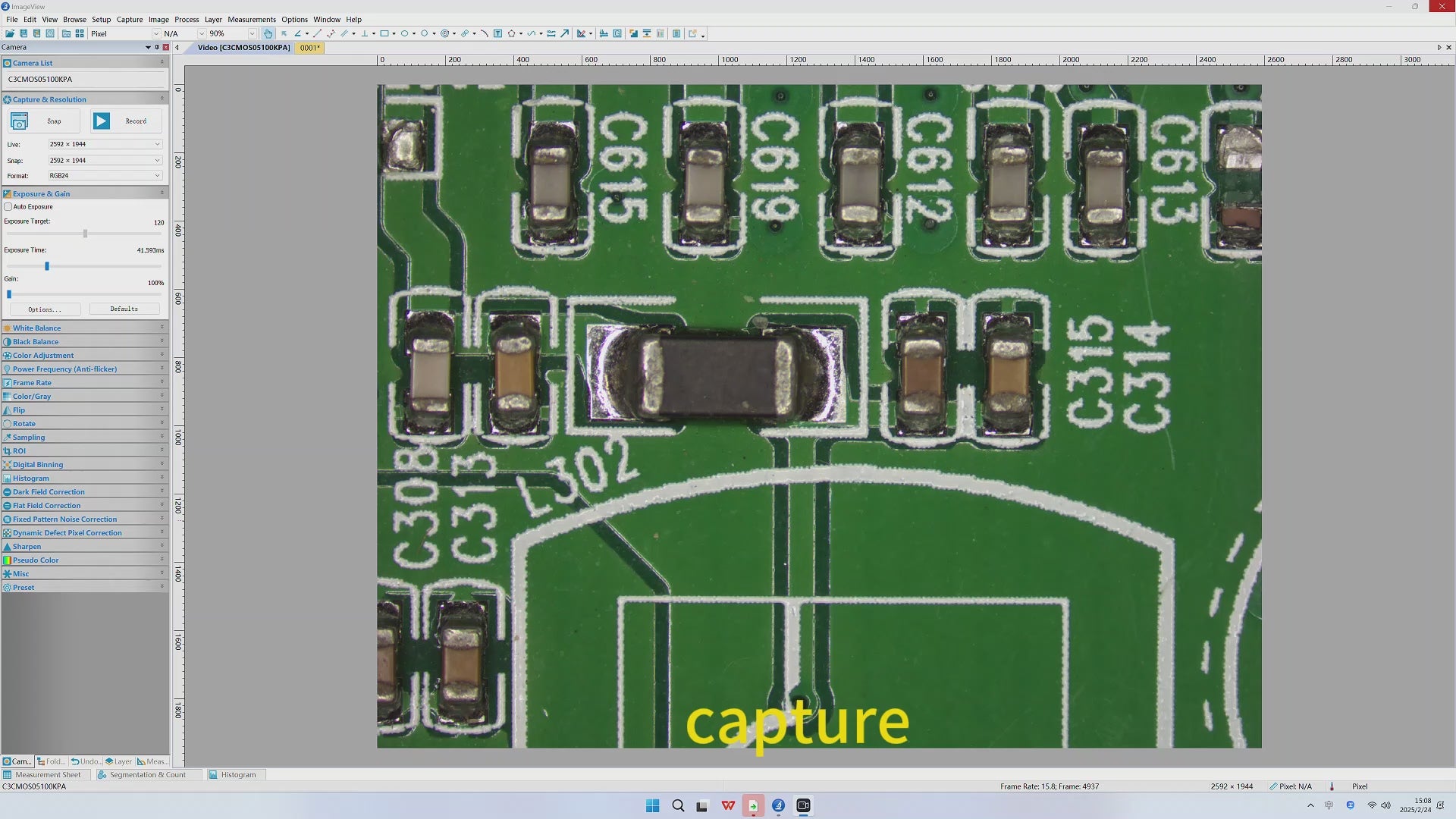Image resolution: width=1456 pixels, height=819 pixels.
Task: Select the Circle measurement tool
Action: click(x=424, y=33)
